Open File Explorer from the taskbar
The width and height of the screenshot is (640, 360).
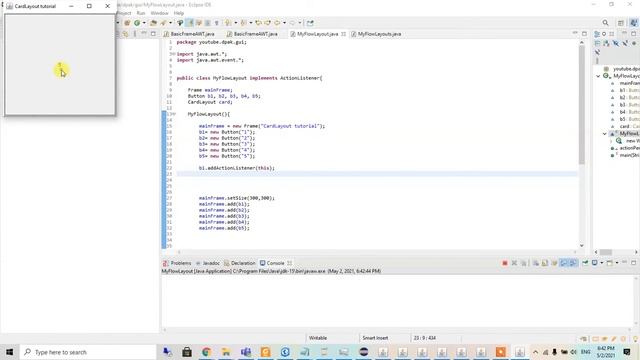[x=226, y=352]
